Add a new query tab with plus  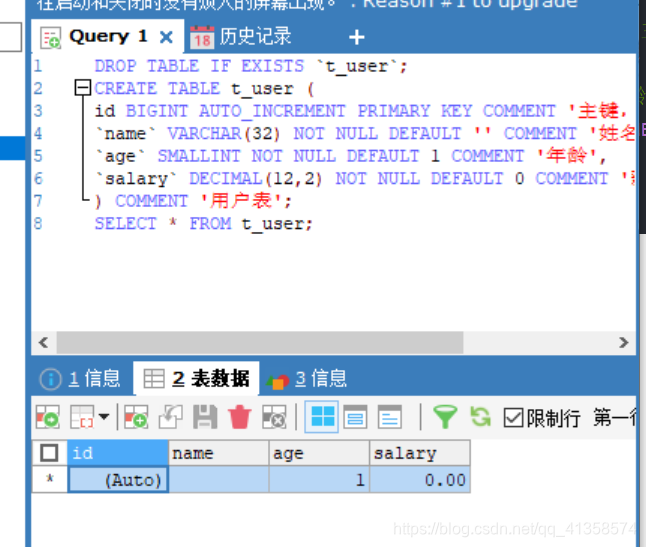tap(356, 37)
